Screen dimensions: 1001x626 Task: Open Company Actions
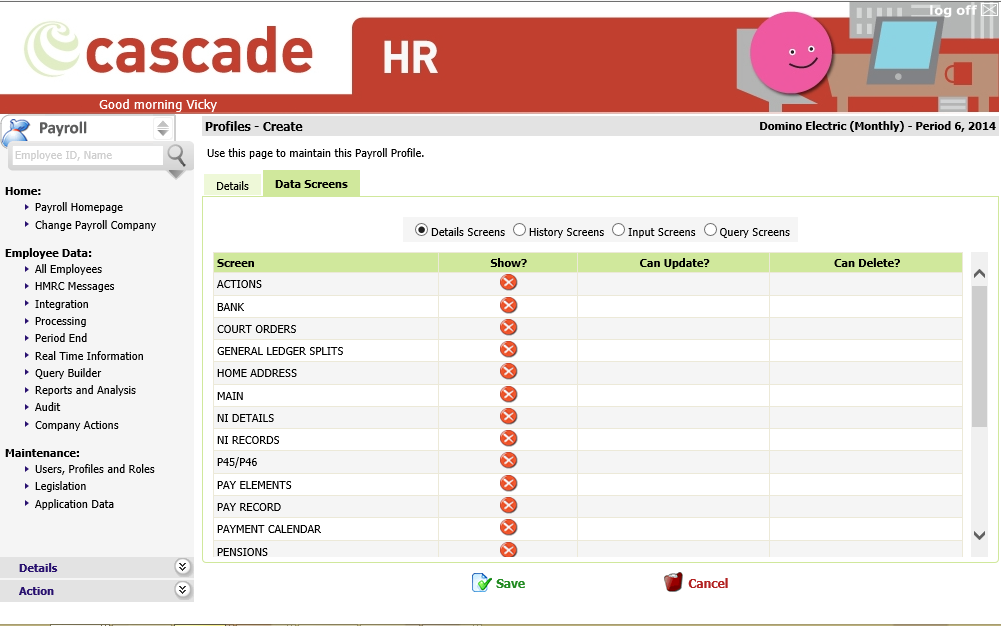(x=77, y=425)
